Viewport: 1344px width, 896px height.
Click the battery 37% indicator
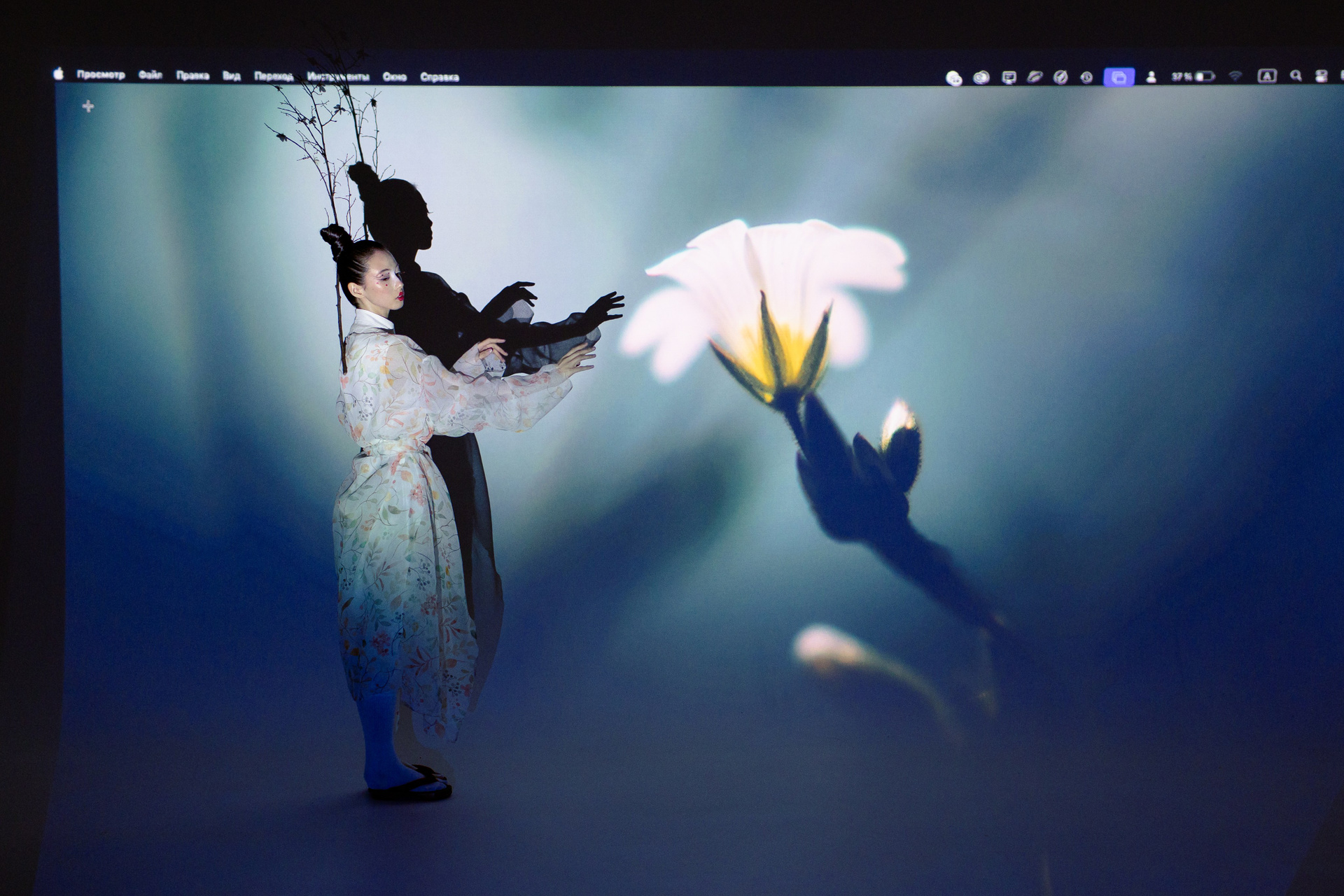point(1193,76)
